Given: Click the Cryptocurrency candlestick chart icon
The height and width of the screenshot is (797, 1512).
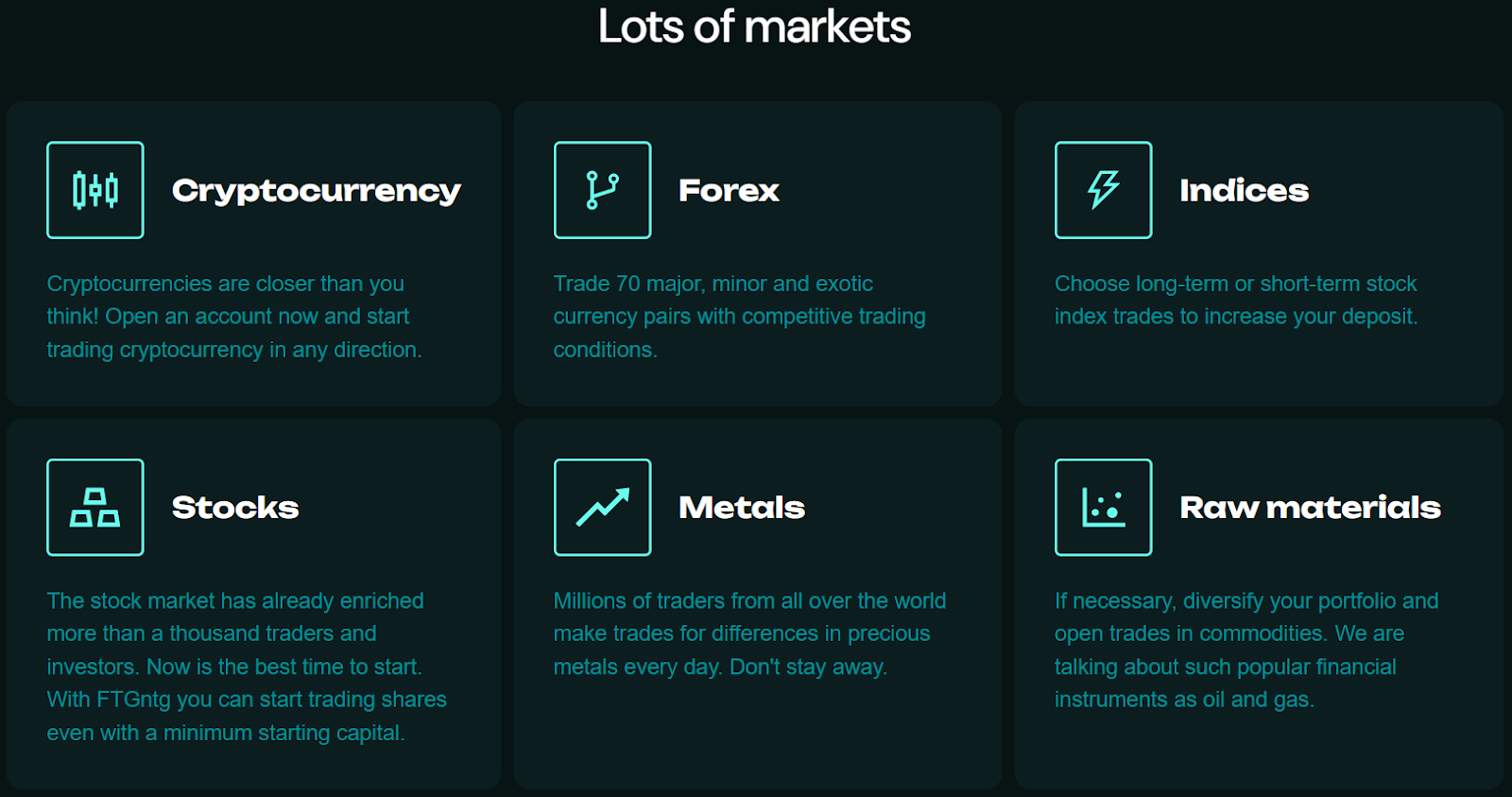Looking at the screenshot, I should 95,190.
